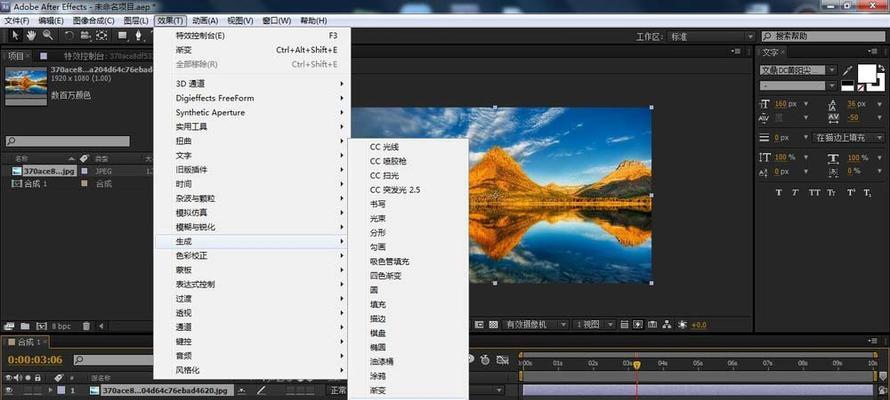This screenshot has height=400, width=890.
Task: Click the current time 0:00:03:06 display
Action: click(36, 360)
